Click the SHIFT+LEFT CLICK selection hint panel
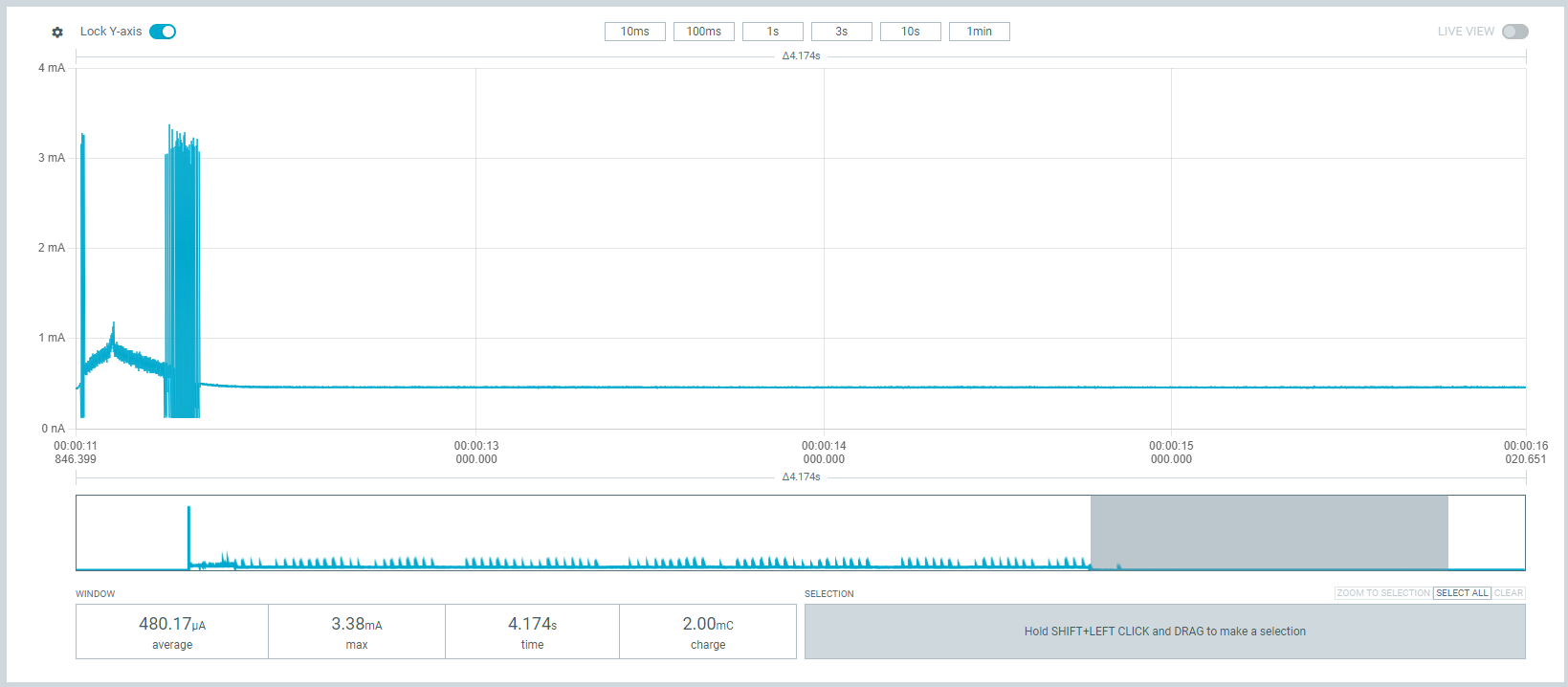1568x687 pixels. [x=1164, y=632]
